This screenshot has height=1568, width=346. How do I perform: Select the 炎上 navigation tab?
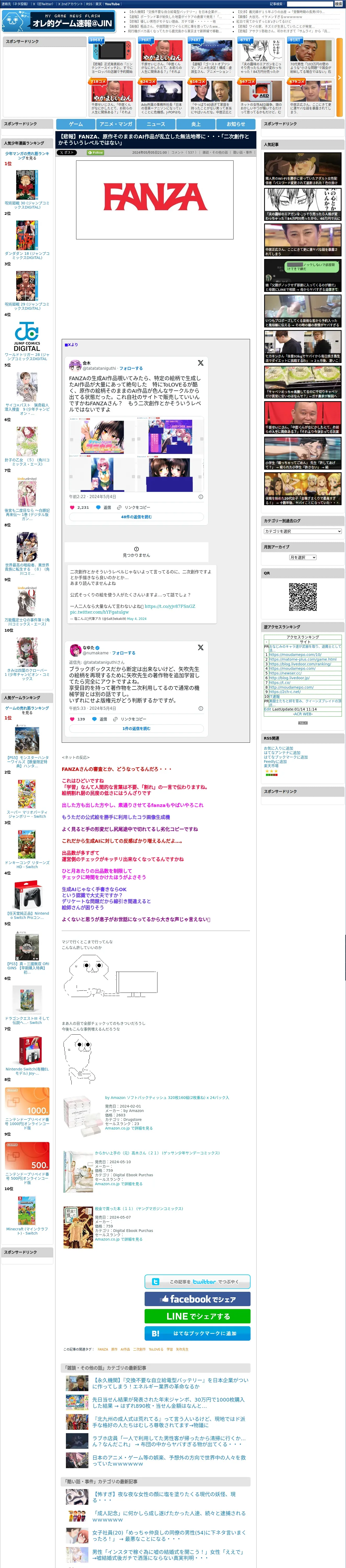tap(196, 124)
